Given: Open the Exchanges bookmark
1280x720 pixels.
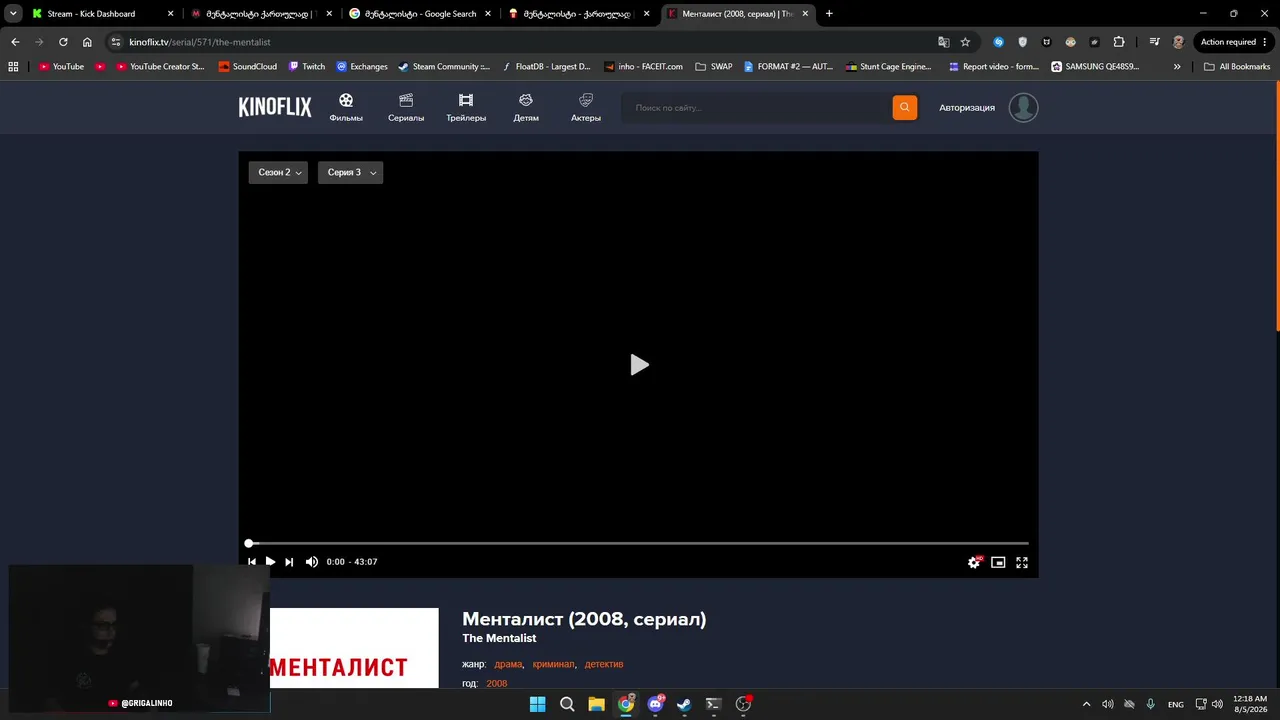Looking at the screenshot, I should 361,67.
